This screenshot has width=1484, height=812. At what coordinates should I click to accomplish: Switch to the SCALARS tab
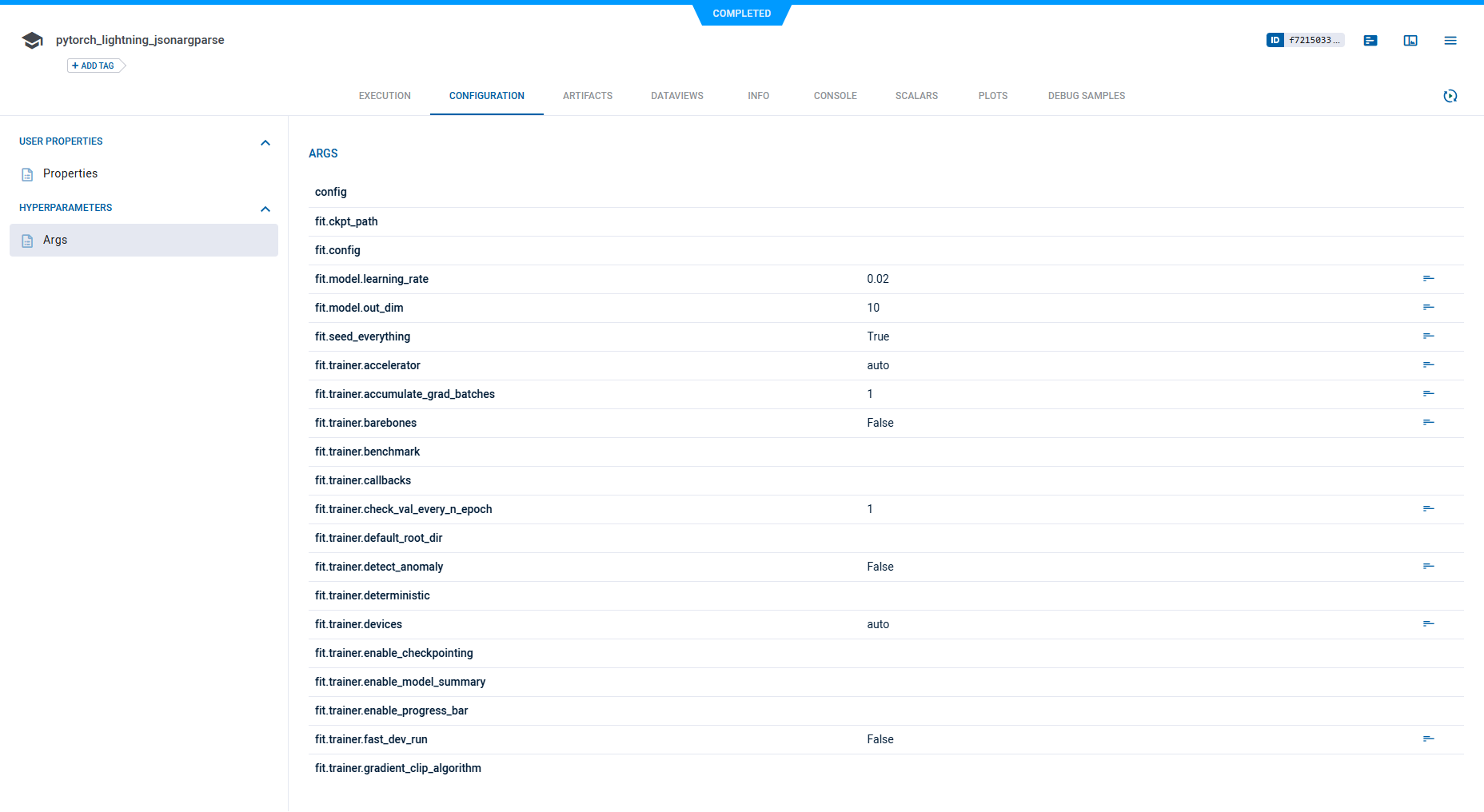click(x=916, y=95)
